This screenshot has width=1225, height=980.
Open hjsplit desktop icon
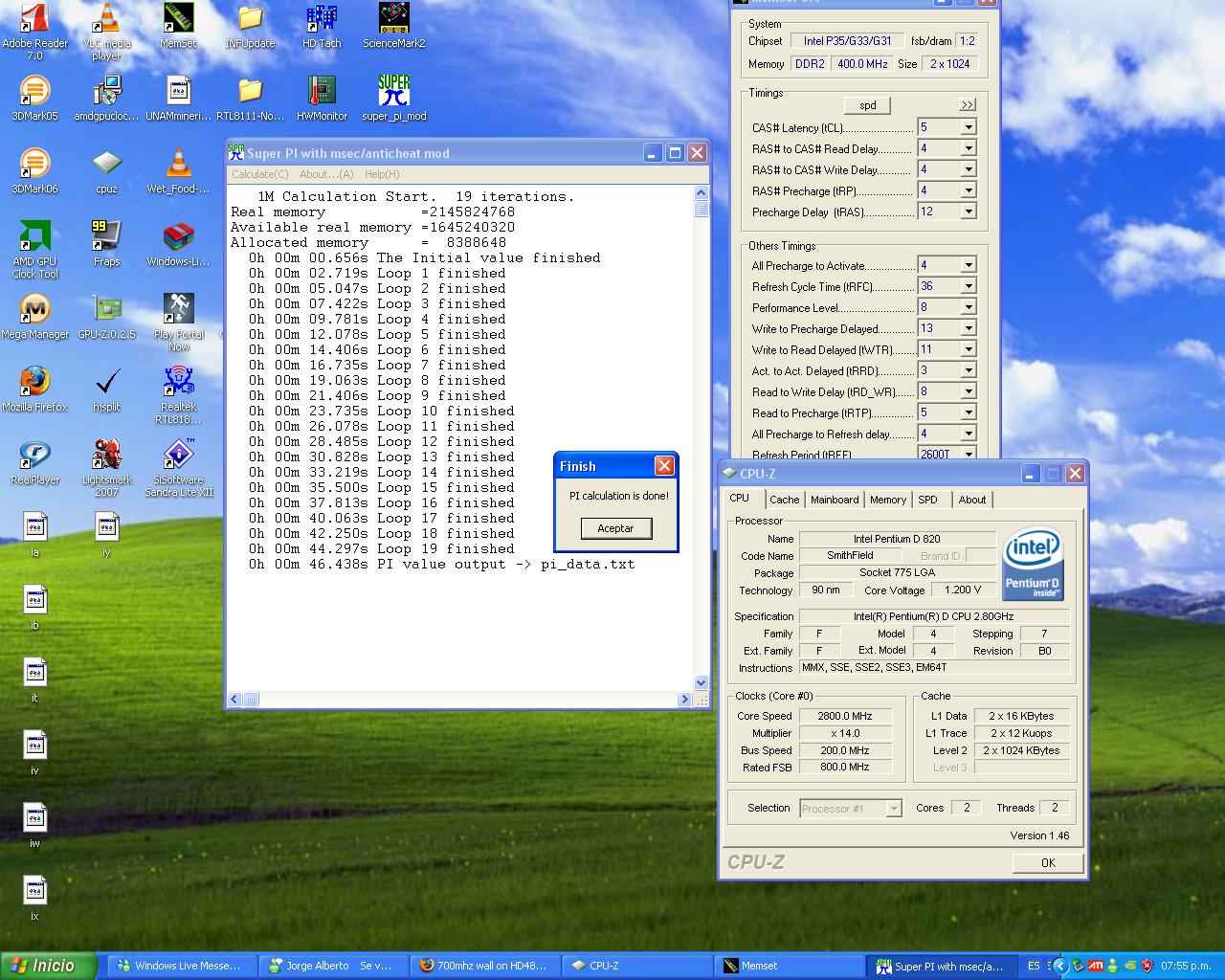pyautogui.click(x=106, y=389)
